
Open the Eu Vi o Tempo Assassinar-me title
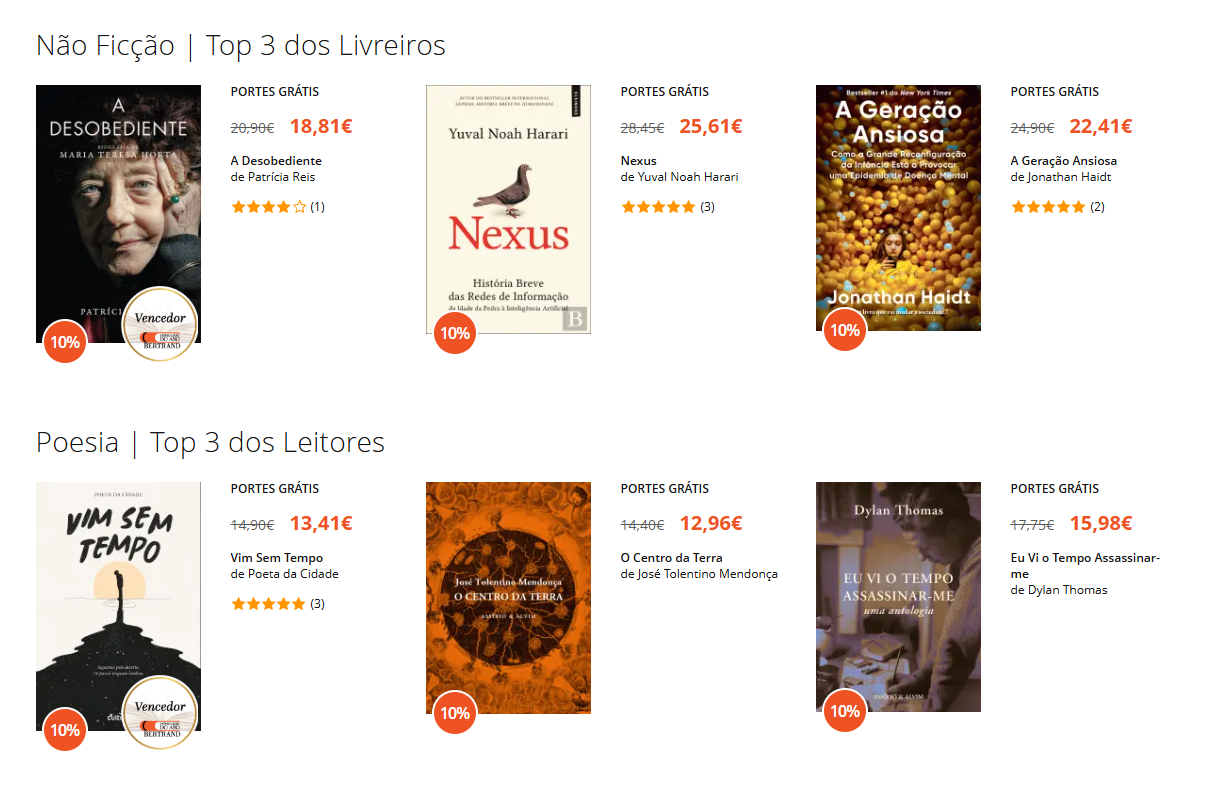1085,566
